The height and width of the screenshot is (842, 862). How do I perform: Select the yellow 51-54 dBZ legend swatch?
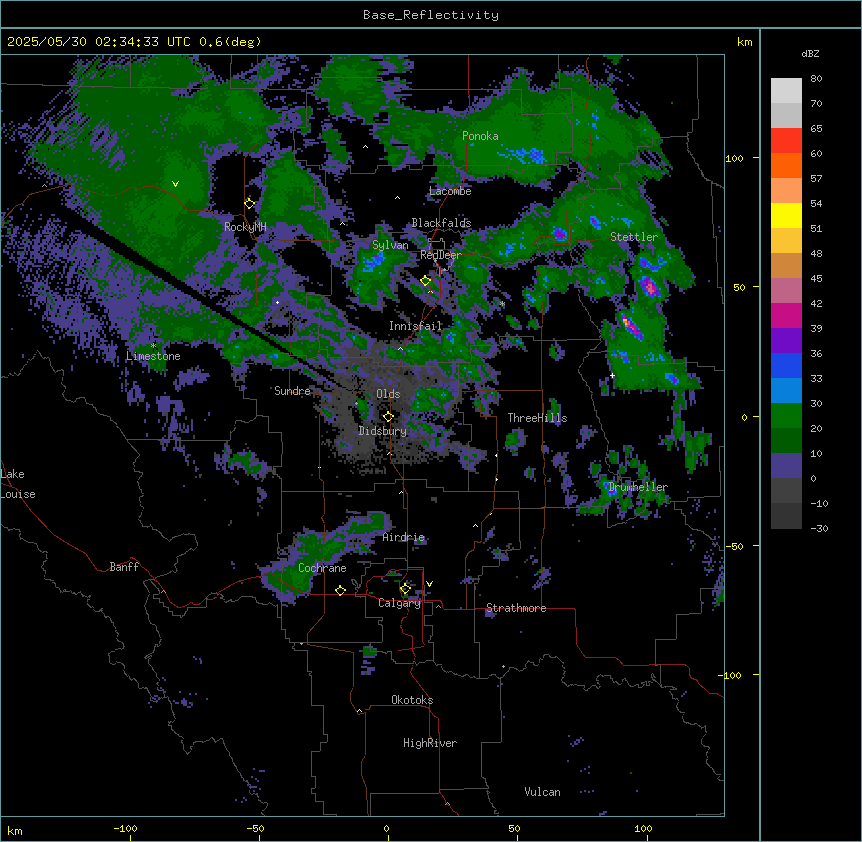click(786, 215)
